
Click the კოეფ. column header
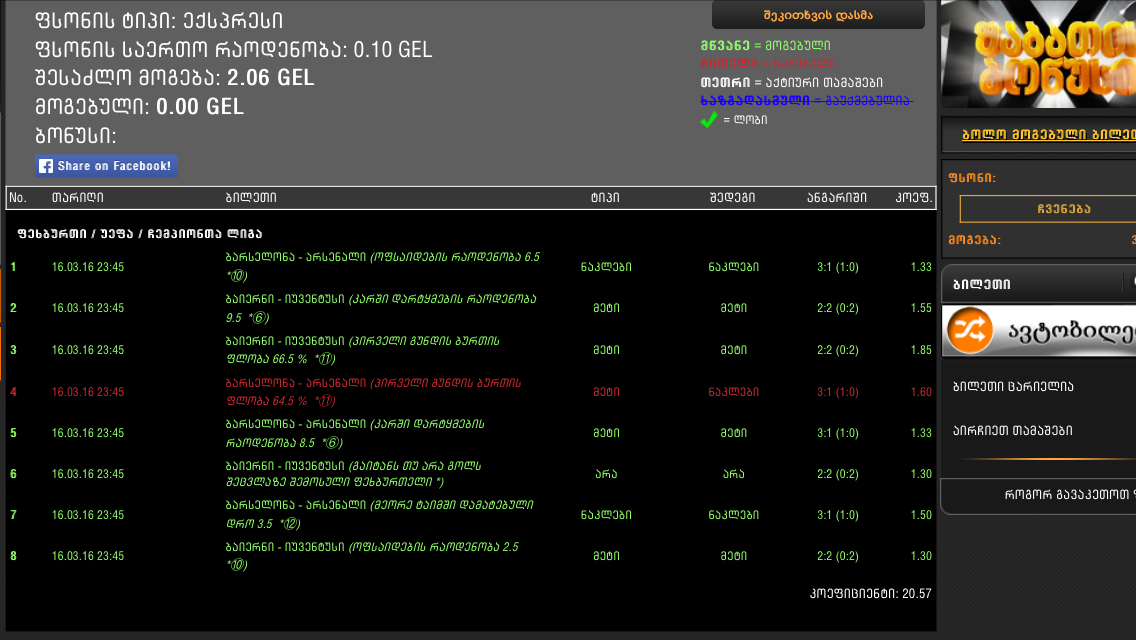point(913,198)
